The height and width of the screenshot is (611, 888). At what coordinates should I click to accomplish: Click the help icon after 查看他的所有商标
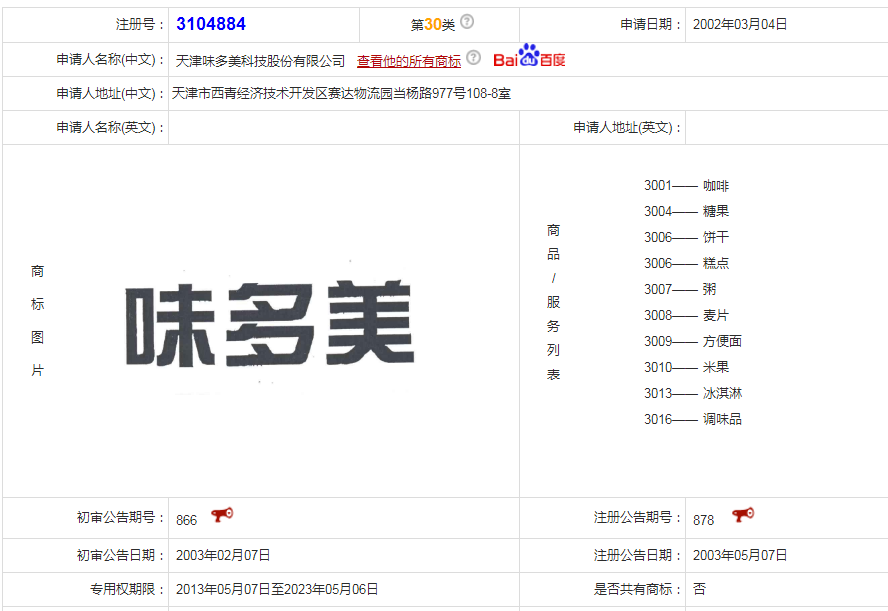click(x=473, y=60)
